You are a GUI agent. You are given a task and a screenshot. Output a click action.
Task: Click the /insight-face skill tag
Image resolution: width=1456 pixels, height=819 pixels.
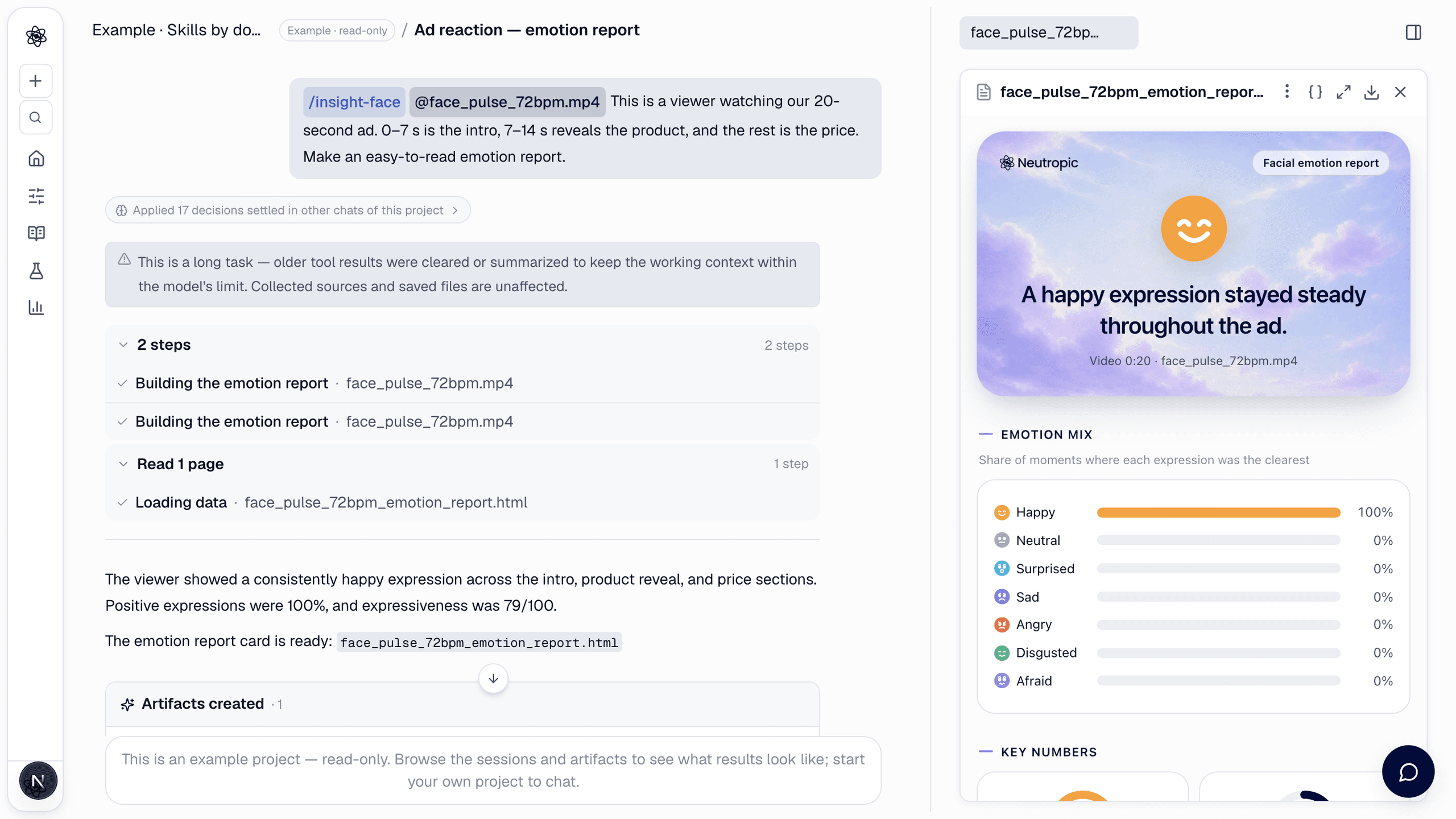tap(354, 102)
